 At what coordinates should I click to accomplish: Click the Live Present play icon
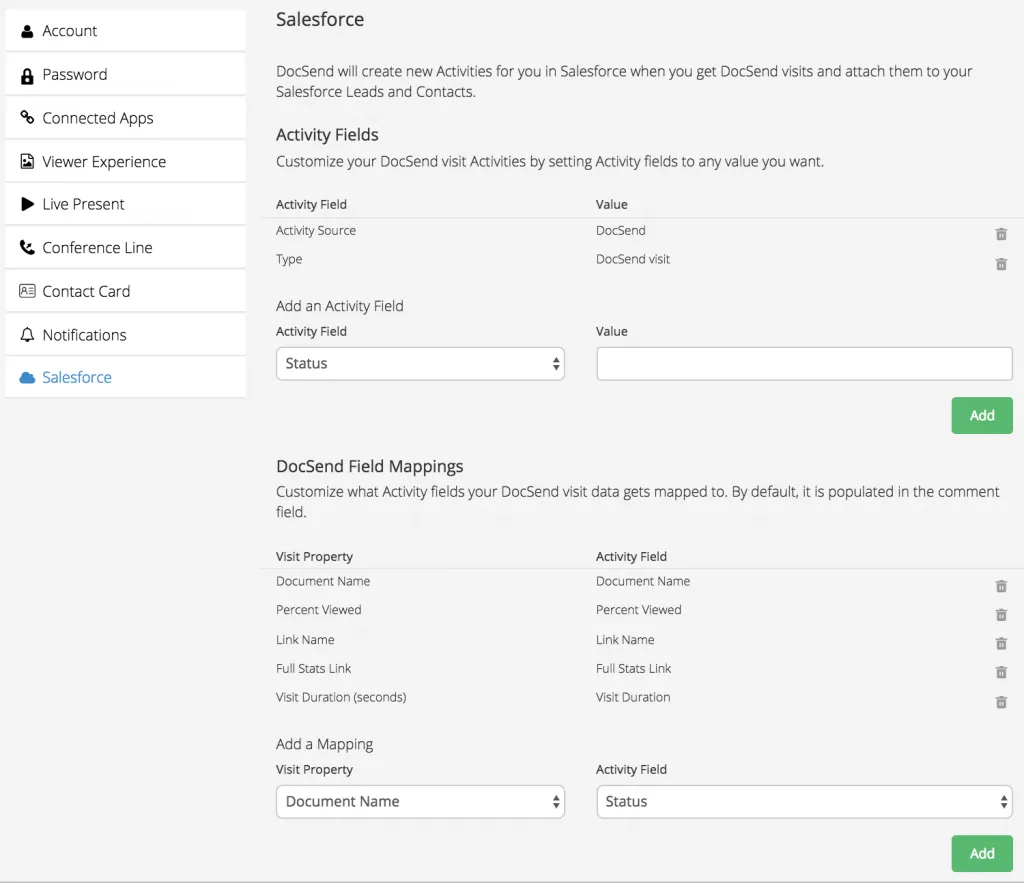click(27, 204)
